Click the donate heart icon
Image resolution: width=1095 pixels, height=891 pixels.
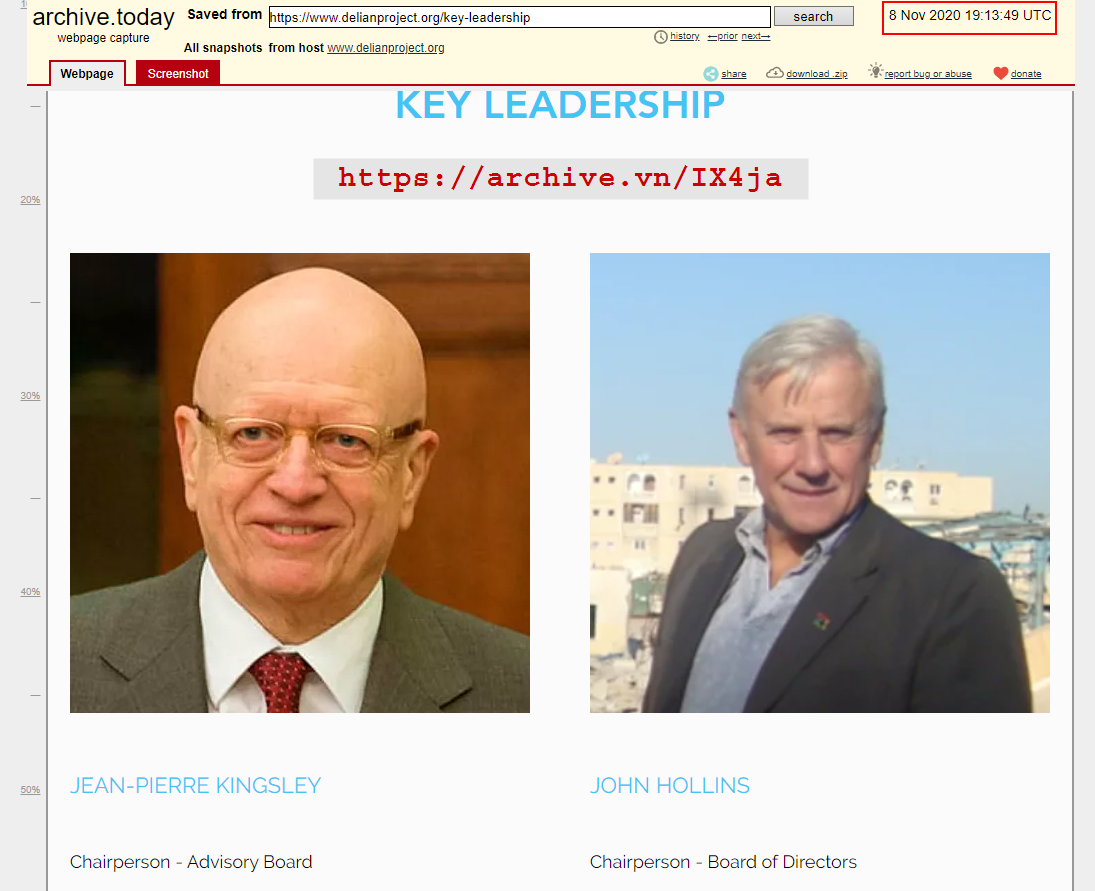tap(1001, 73)
